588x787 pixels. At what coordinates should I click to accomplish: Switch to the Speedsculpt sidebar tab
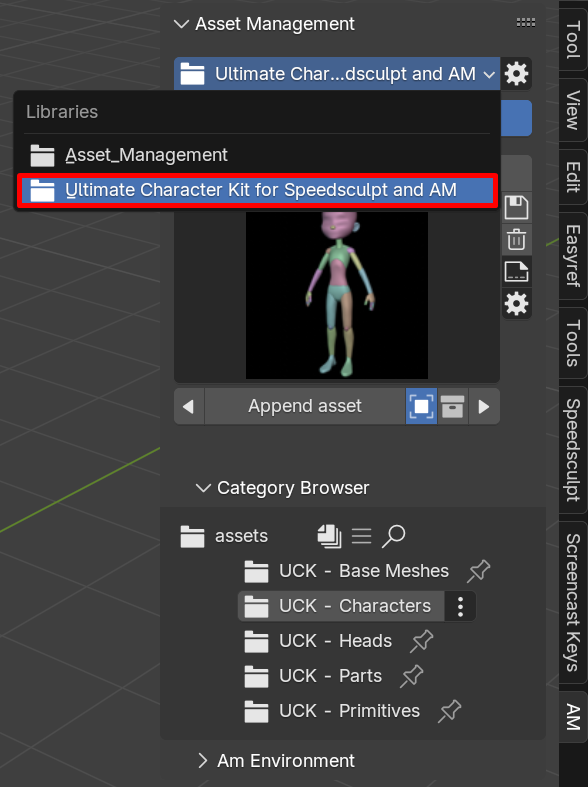click(x=573, y=450)
